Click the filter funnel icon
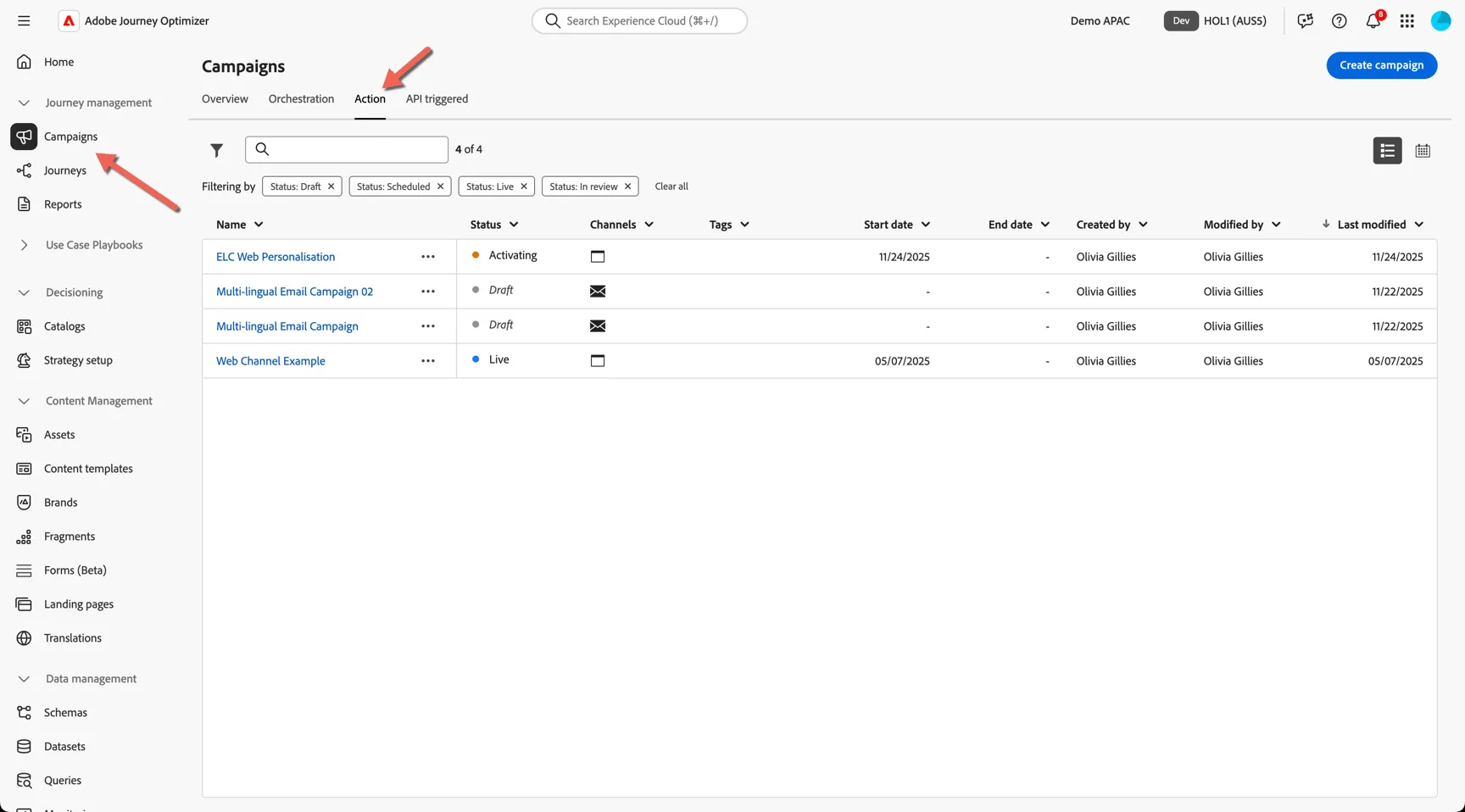This screenshot has height=812, width=1465. [217, 150]
